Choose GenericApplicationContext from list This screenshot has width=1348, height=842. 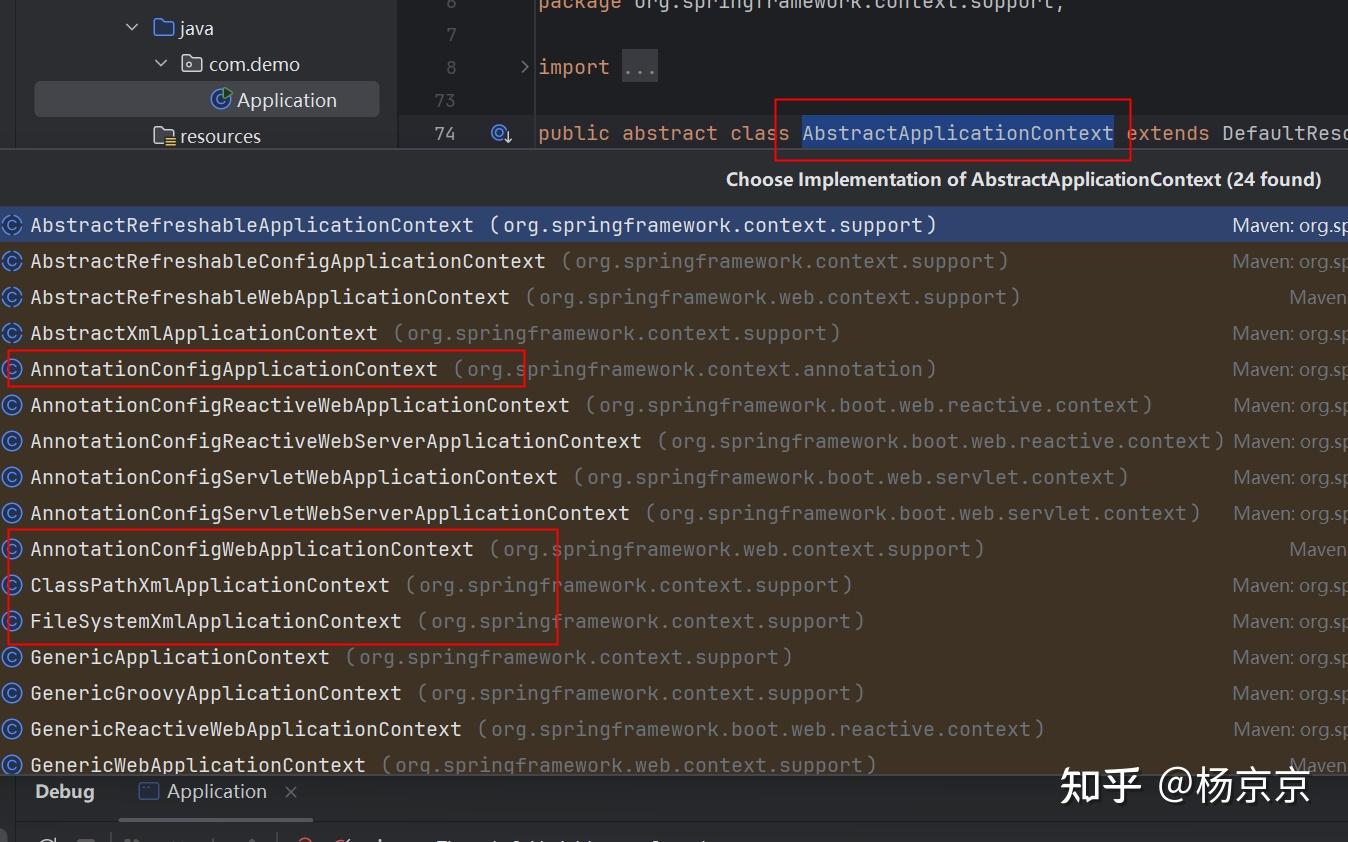[x=674, y=657]
